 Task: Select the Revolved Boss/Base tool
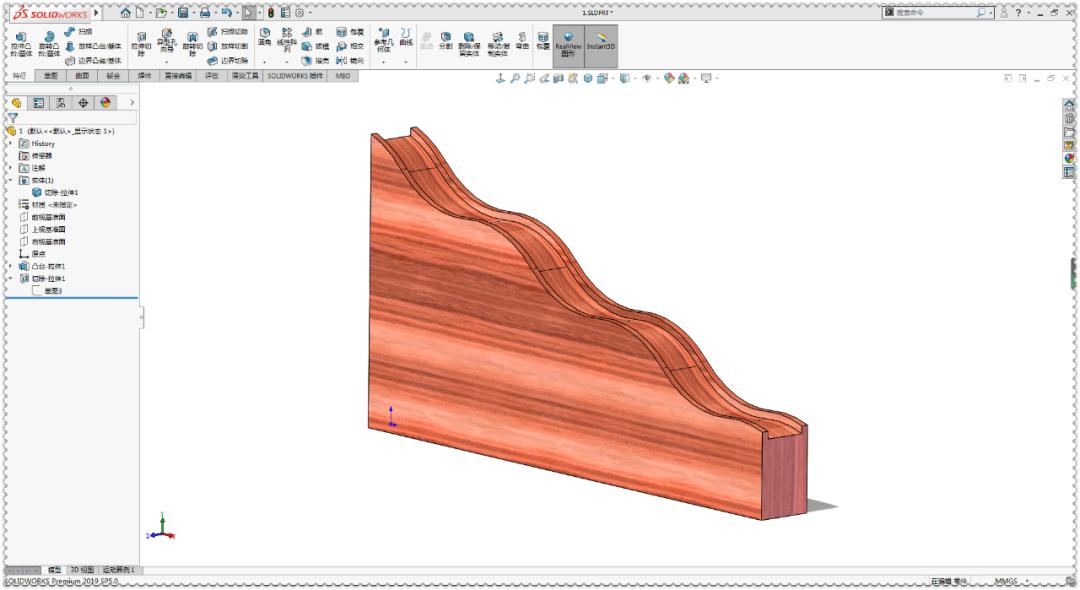point(47,40)
